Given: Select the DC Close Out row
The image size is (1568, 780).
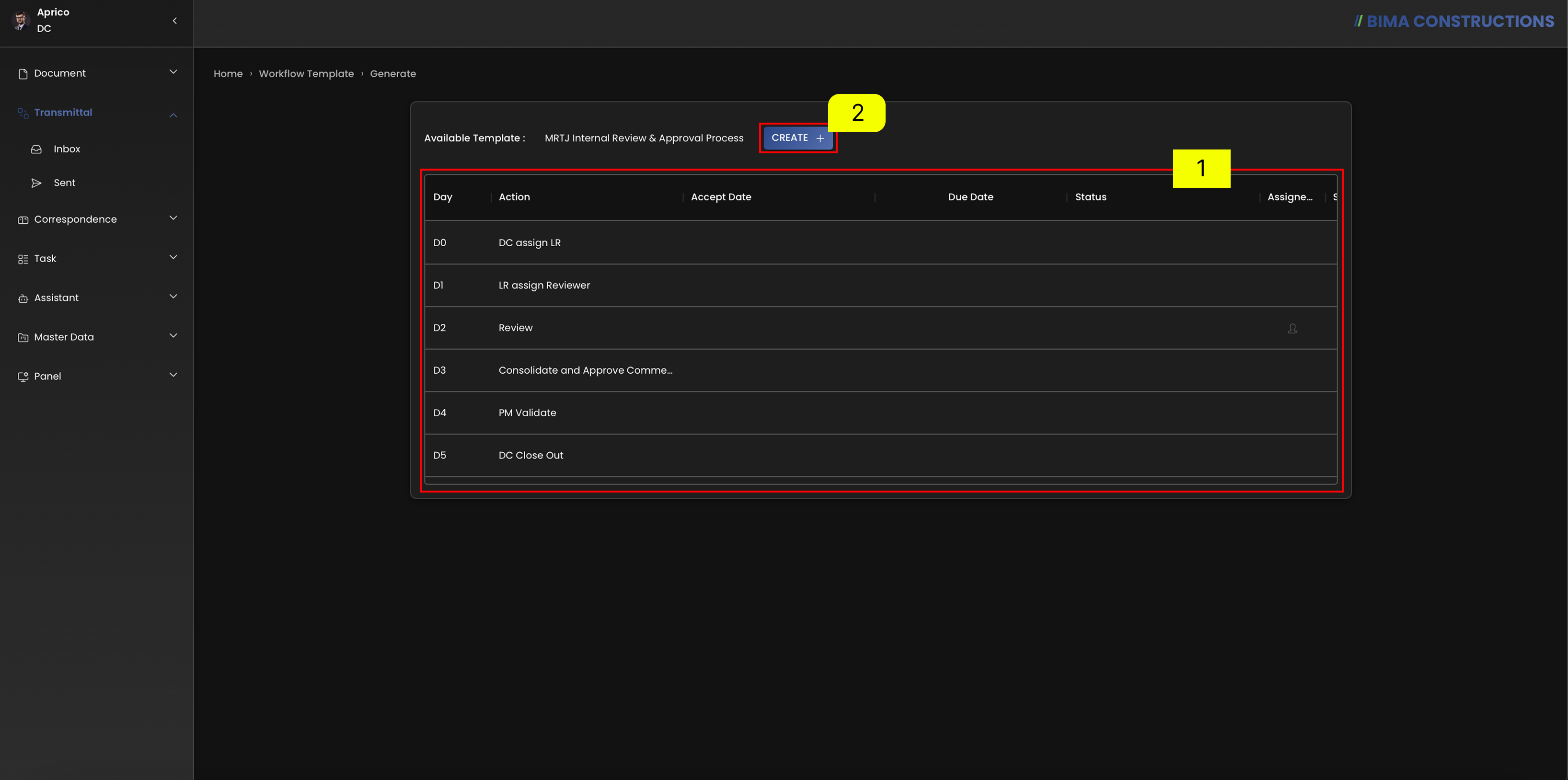Looking at the screenshot, I should pos(881,456).
